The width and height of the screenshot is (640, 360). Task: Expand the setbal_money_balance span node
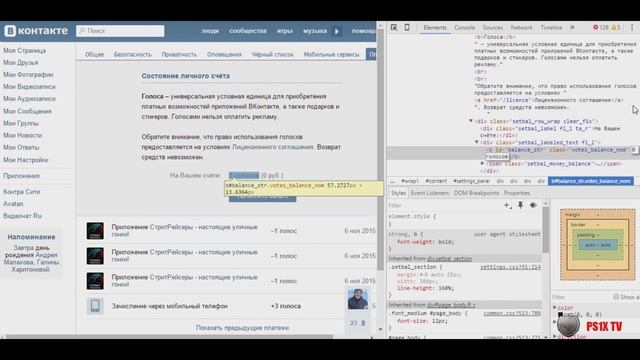pos(482,164)
